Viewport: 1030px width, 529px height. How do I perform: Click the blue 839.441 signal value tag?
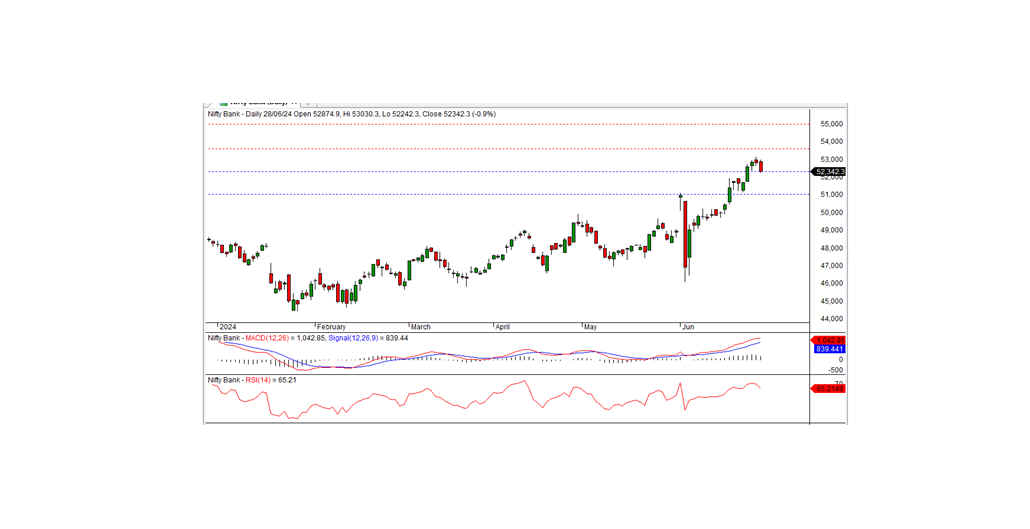coord(829,349)
